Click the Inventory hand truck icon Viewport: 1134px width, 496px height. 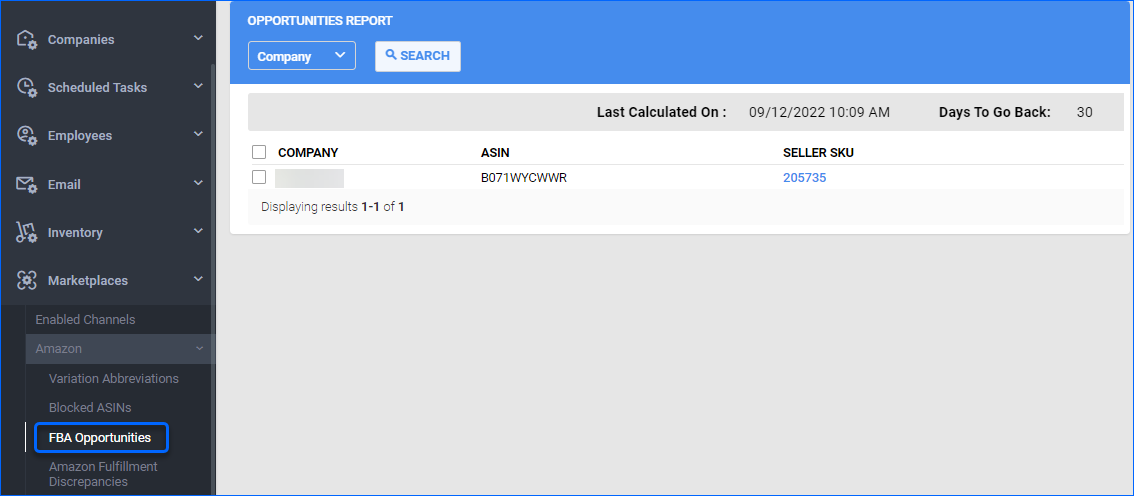coord(27,233)
